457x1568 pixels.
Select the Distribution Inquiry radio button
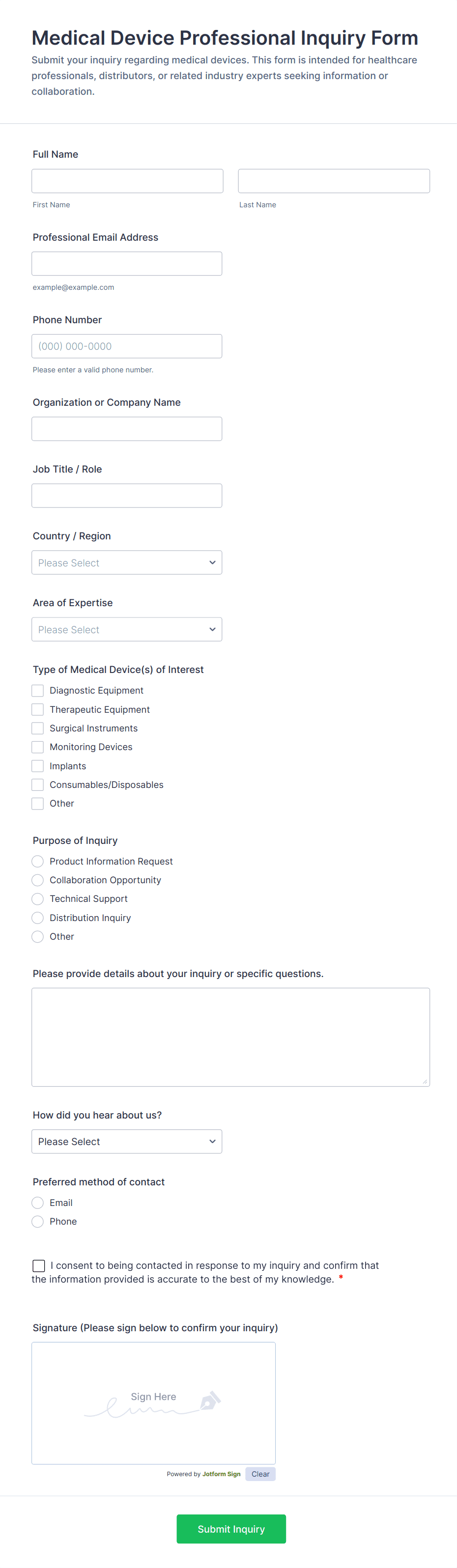38,917
